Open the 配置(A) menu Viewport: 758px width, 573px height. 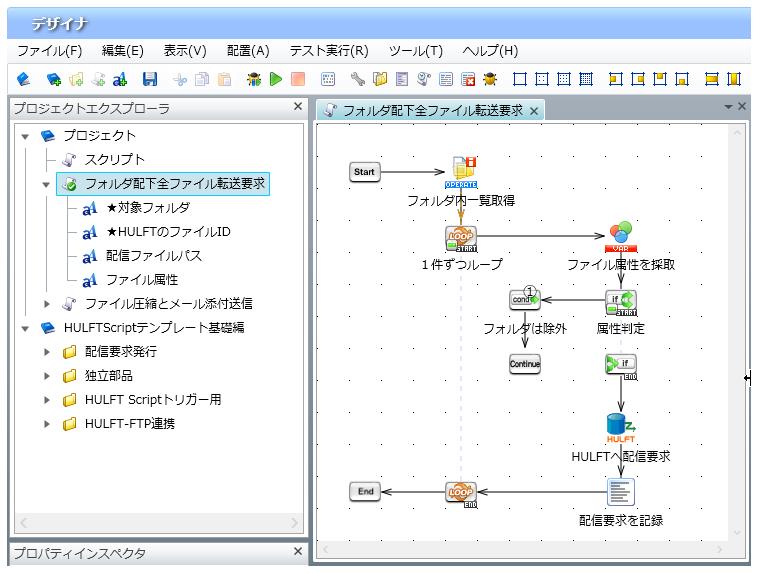(x=248, y=51)
